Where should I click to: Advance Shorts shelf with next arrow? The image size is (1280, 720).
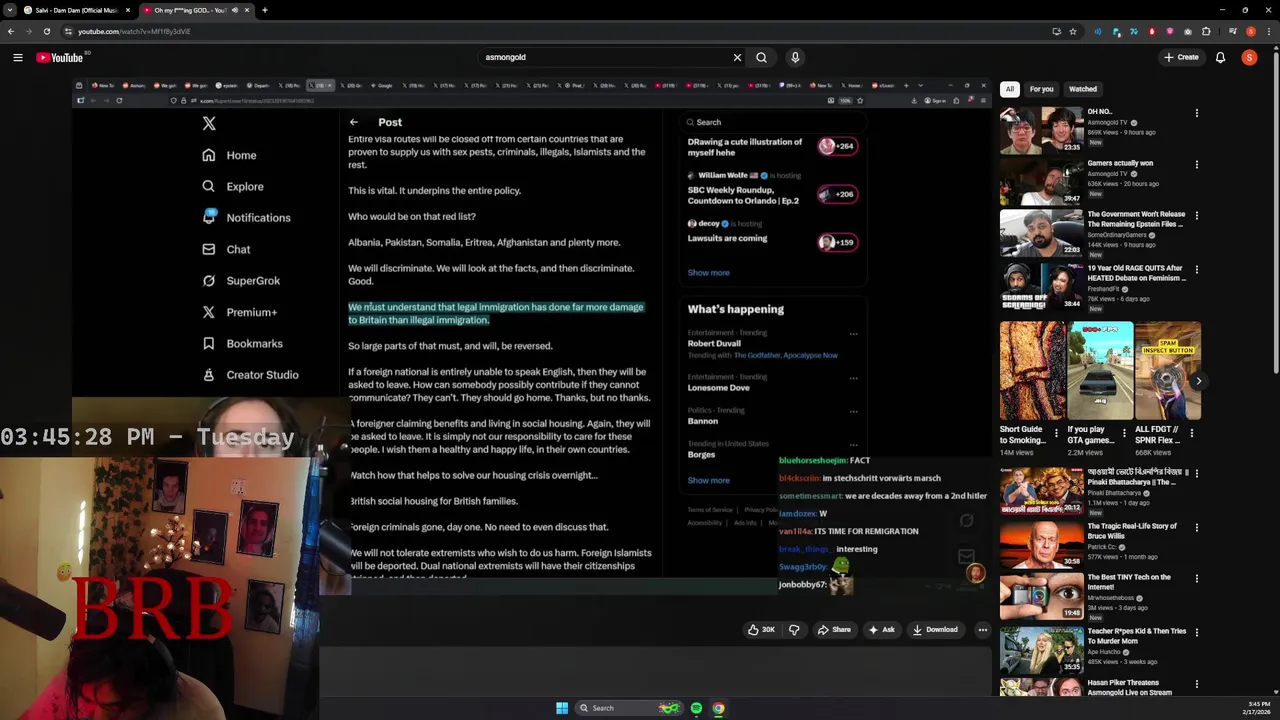[x=1198, y=381]
